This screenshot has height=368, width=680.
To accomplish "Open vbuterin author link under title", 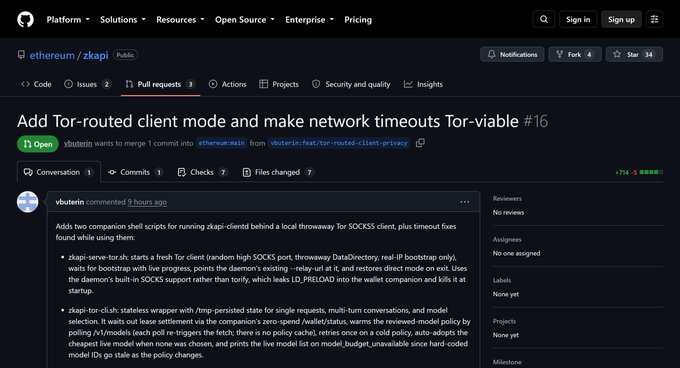I will click(x=78, y=143).
